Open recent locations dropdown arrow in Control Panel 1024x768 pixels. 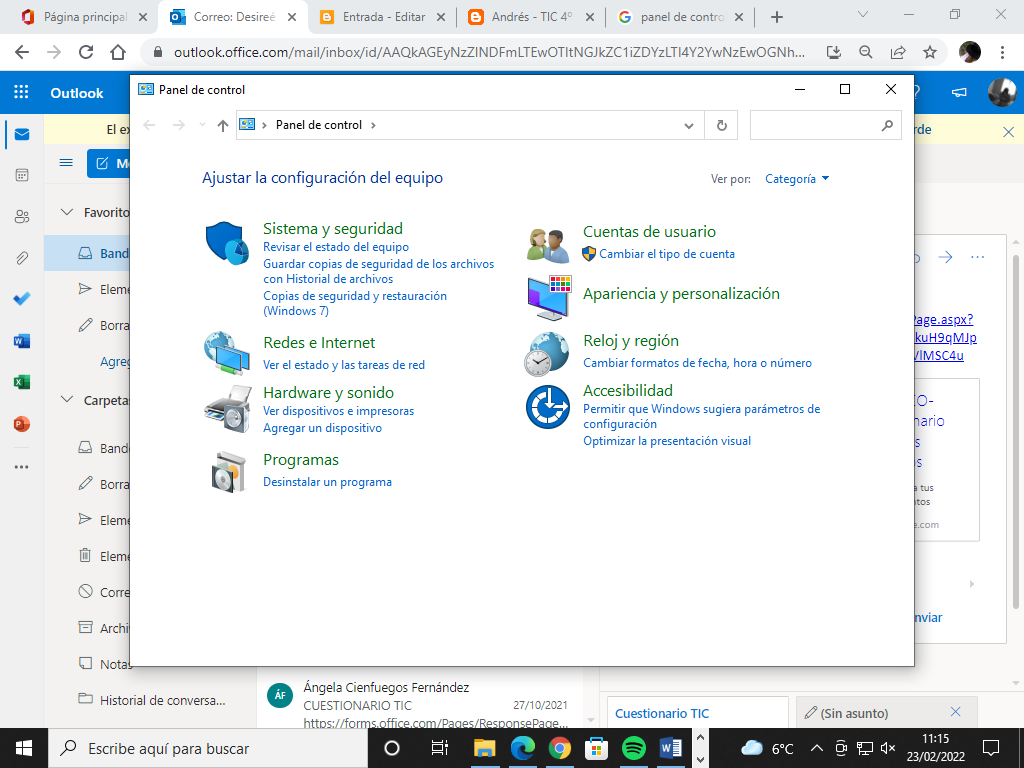[202, 125]
